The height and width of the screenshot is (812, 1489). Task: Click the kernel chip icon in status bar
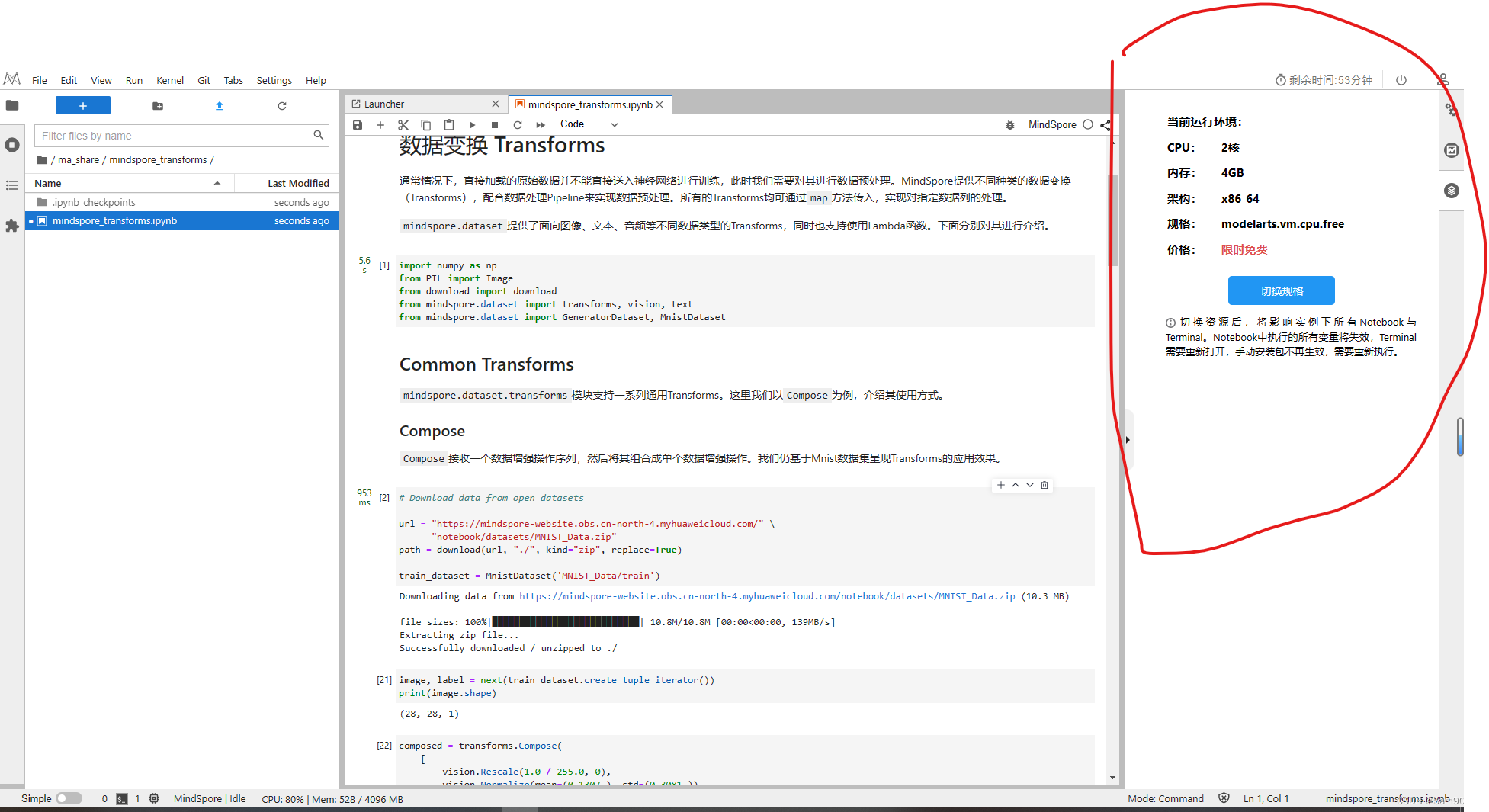click(154, 798)
